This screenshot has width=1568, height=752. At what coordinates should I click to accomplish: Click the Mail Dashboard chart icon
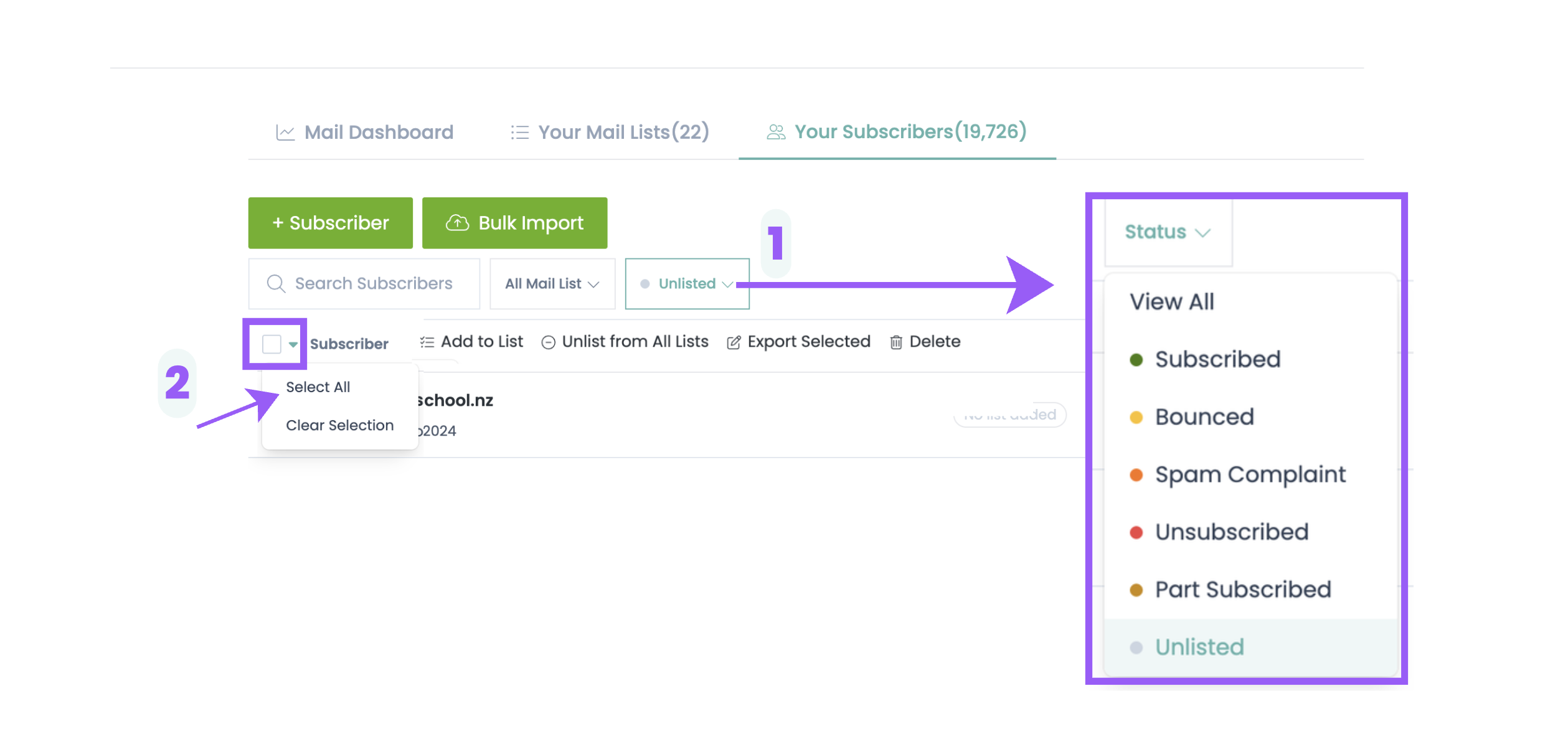coord(285,133)
